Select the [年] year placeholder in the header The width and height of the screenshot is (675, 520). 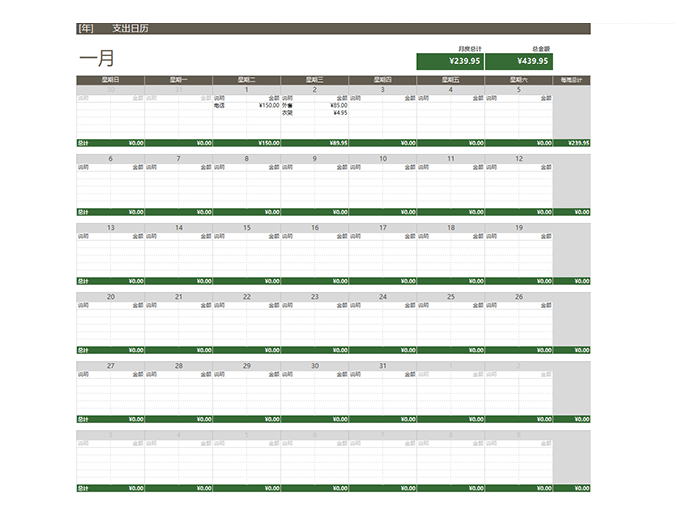click(85, 28)
